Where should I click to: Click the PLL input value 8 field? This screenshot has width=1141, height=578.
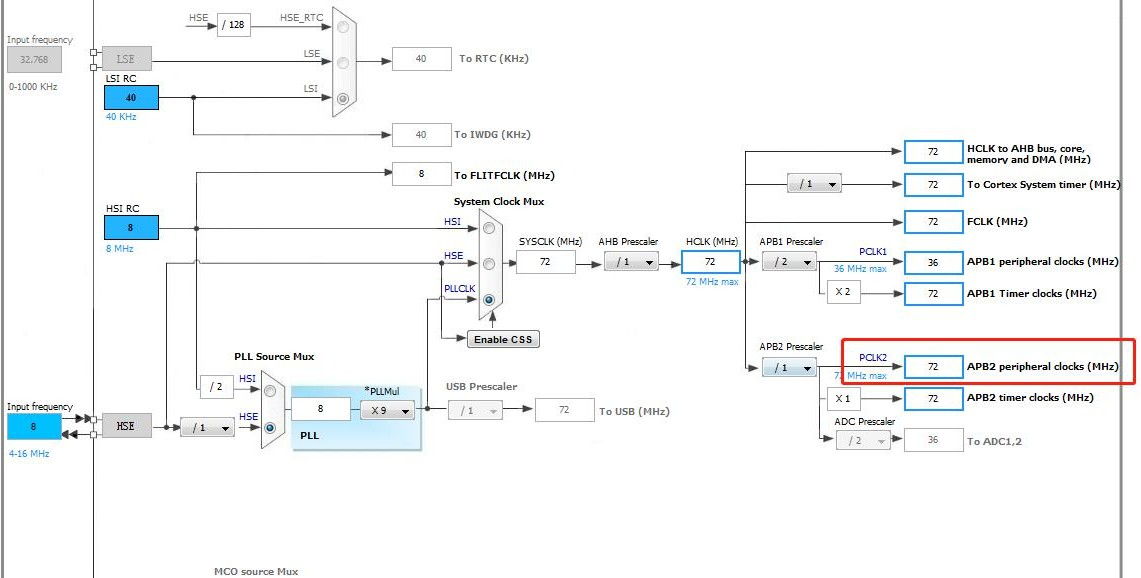pyautogui.click(x=321, y=409)
